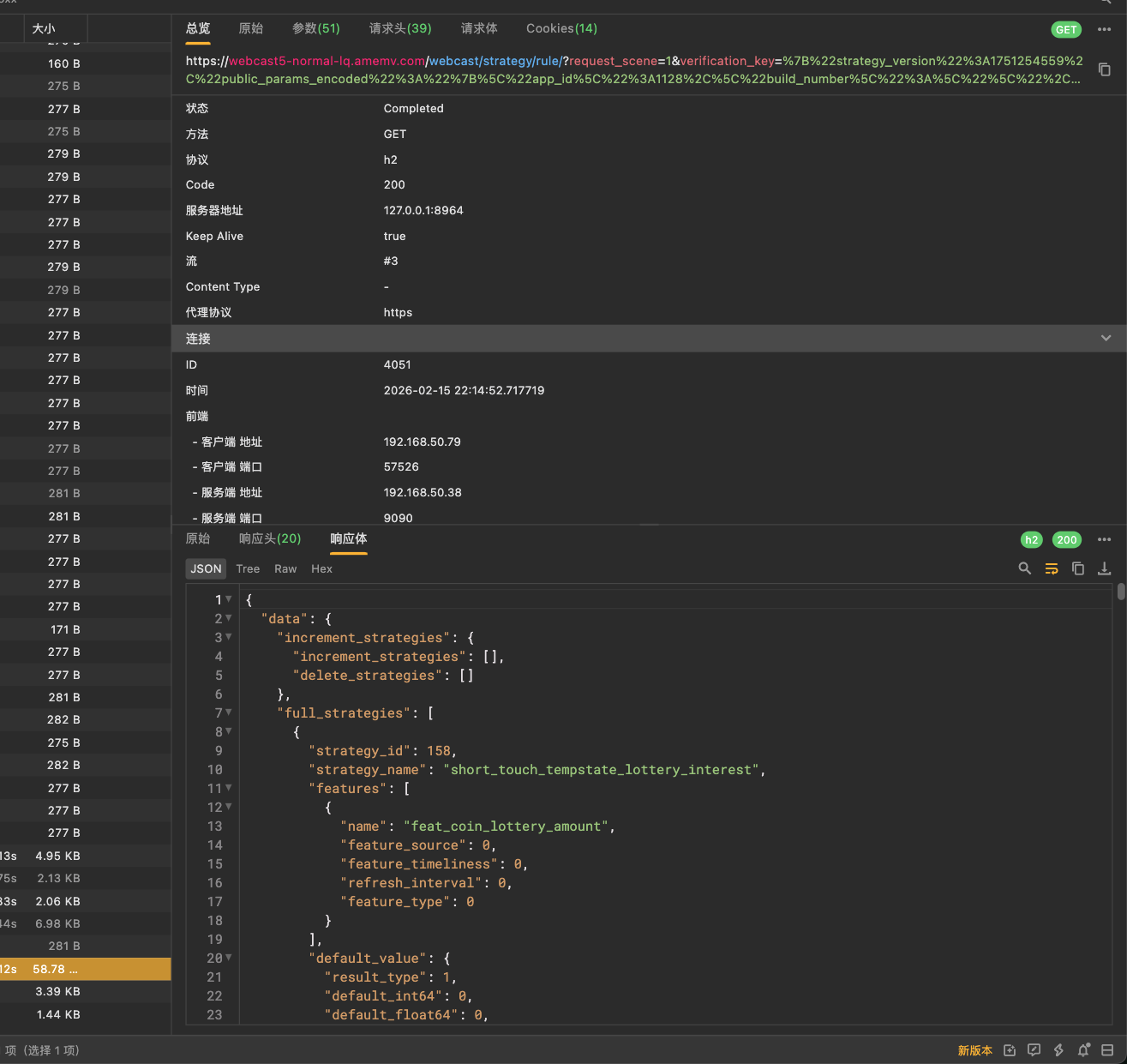
Task: Search in the response body
Action: [x=1024, y=568]
